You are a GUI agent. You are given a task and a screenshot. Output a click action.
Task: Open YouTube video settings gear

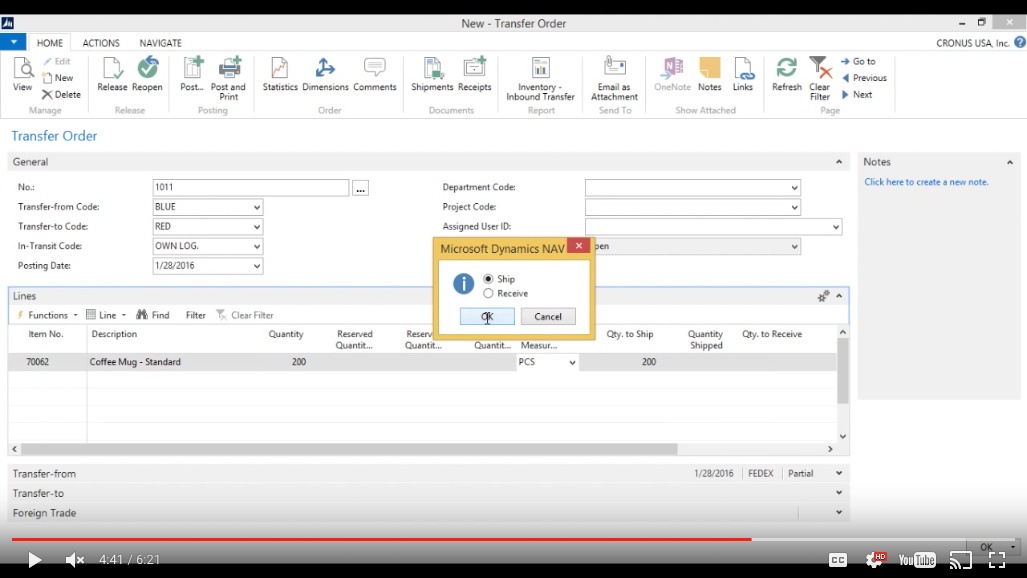coord(875,560)
